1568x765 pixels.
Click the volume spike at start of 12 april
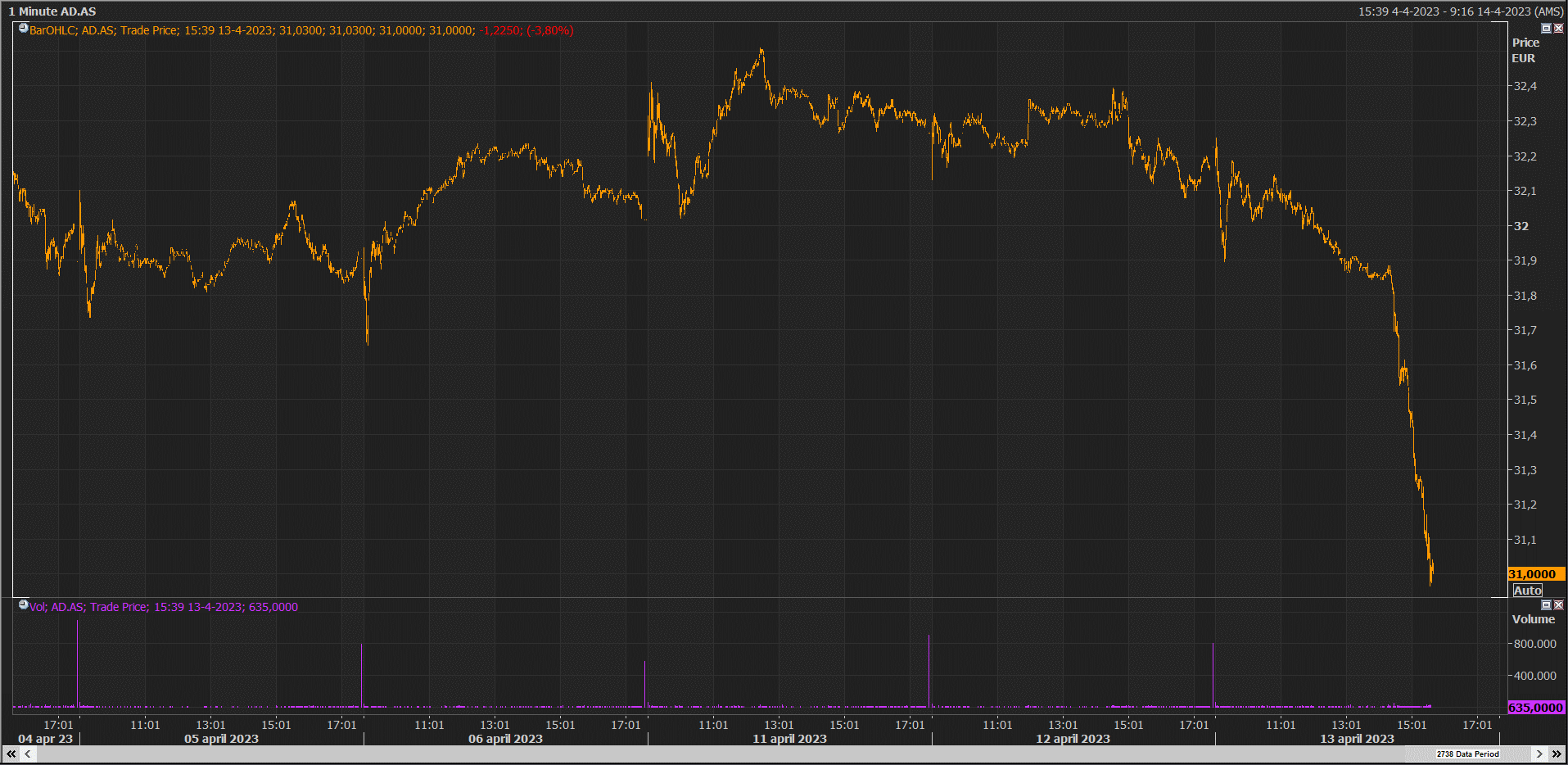(x=929, y=671)
